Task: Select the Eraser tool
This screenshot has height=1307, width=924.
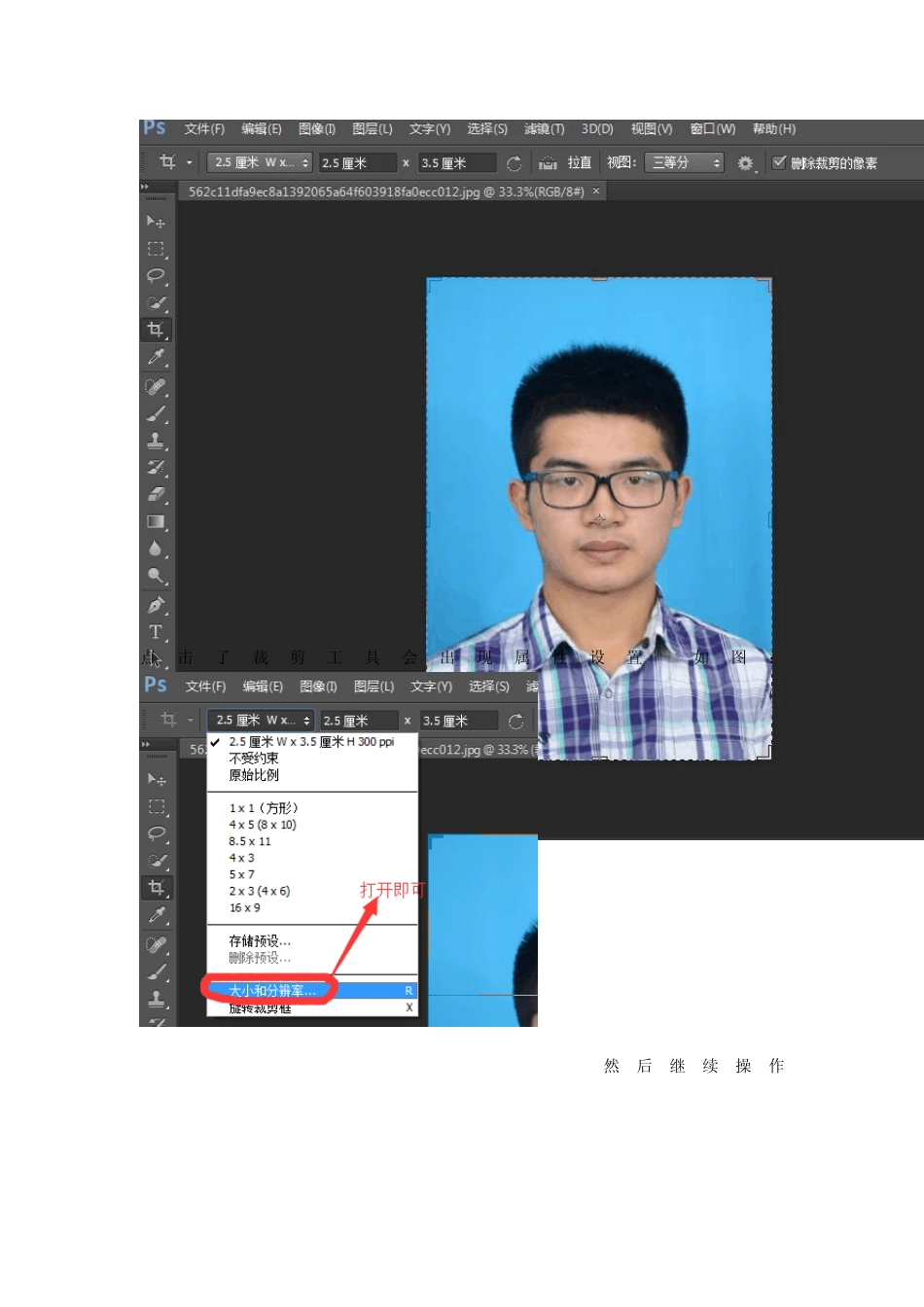Action: click(156, 495)
